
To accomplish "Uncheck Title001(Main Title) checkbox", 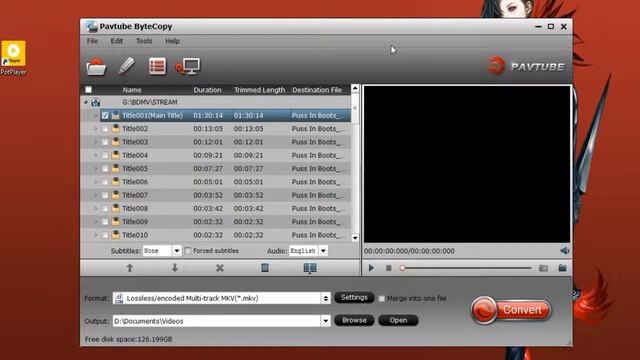I will (105, 116).
